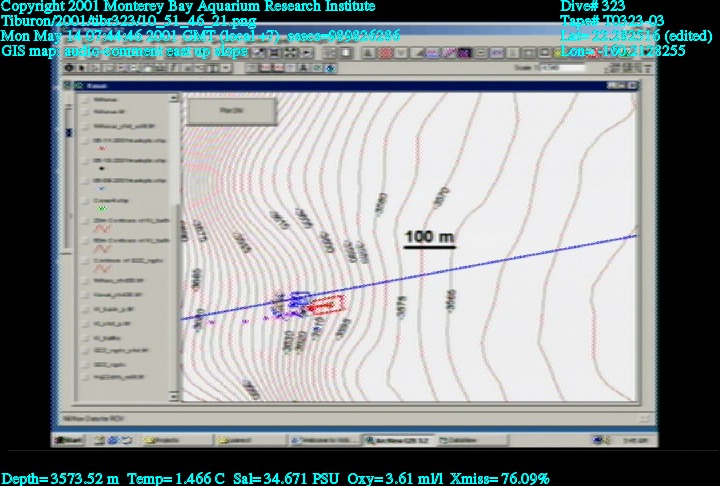
Task: Switch to ArcView GIS 3.2 taskbar item
Action: point(395,439)
